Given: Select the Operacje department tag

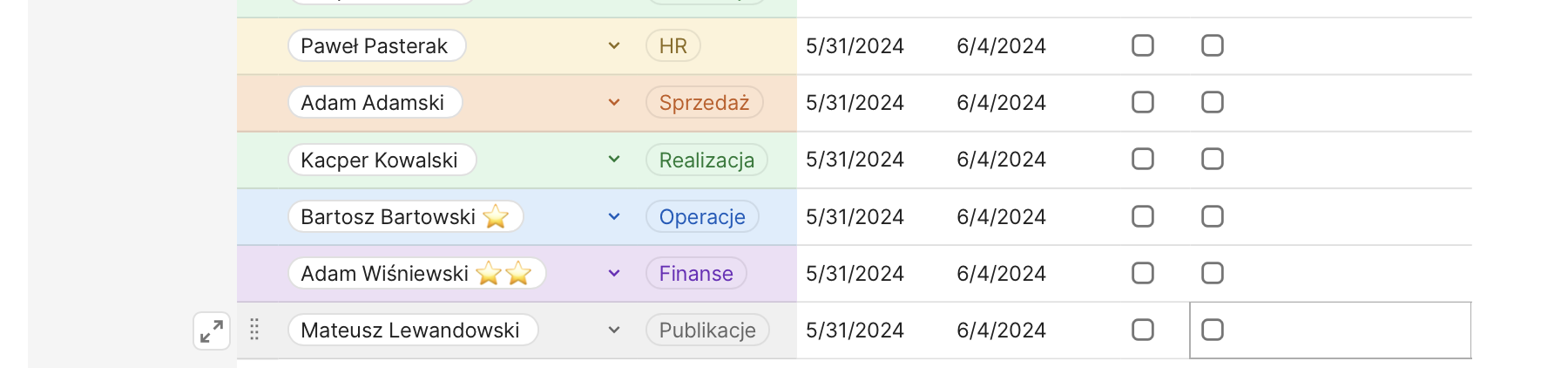Looking at the screenshot, I should tap(702, 217).
